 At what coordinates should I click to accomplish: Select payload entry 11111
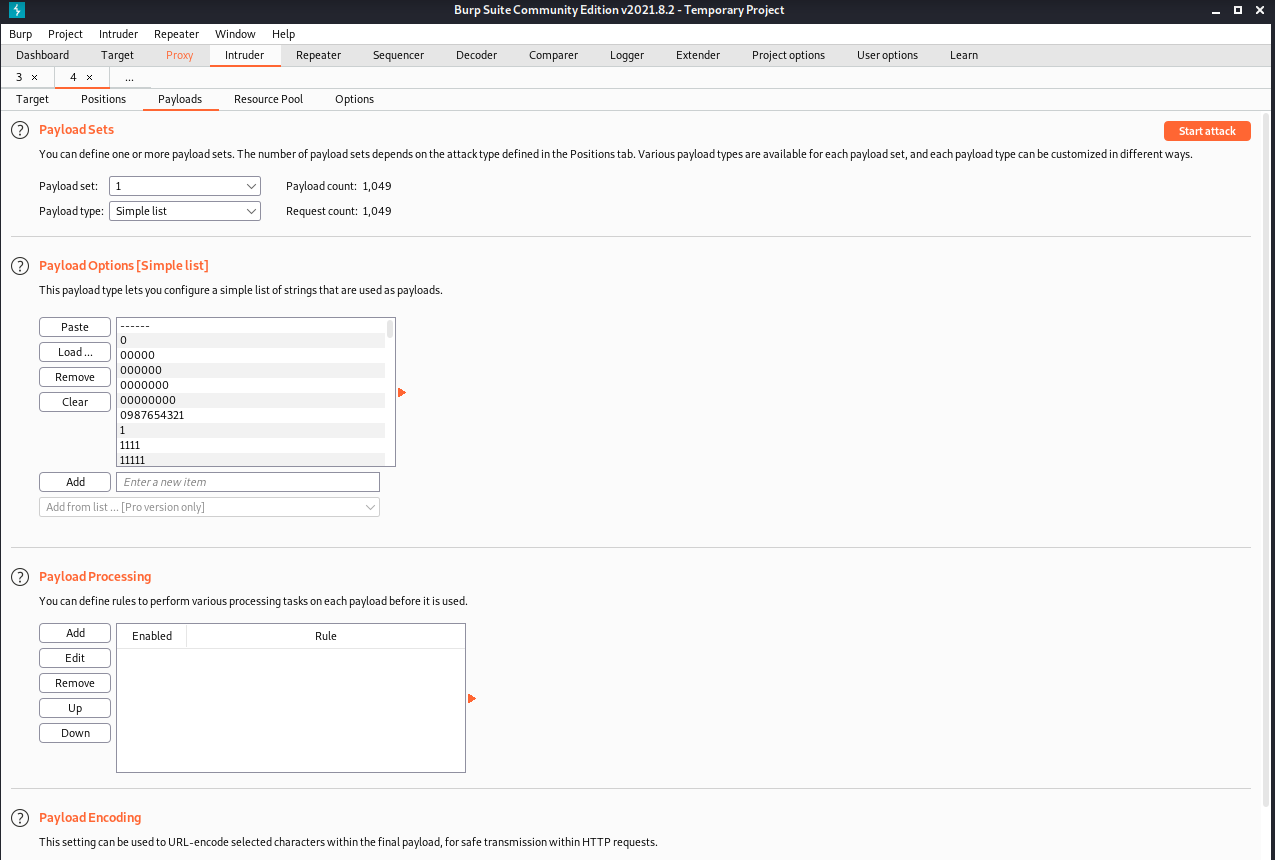coord(250,460)
